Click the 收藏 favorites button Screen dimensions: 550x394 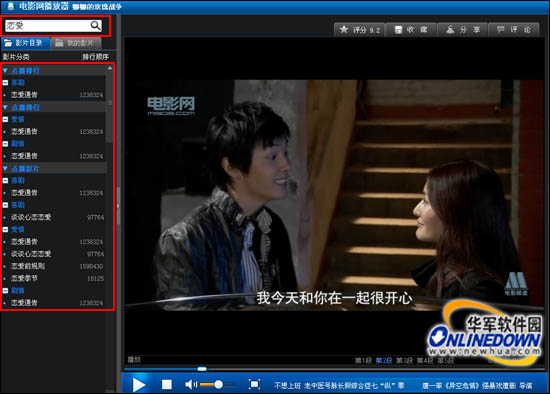tap(411, 30)
